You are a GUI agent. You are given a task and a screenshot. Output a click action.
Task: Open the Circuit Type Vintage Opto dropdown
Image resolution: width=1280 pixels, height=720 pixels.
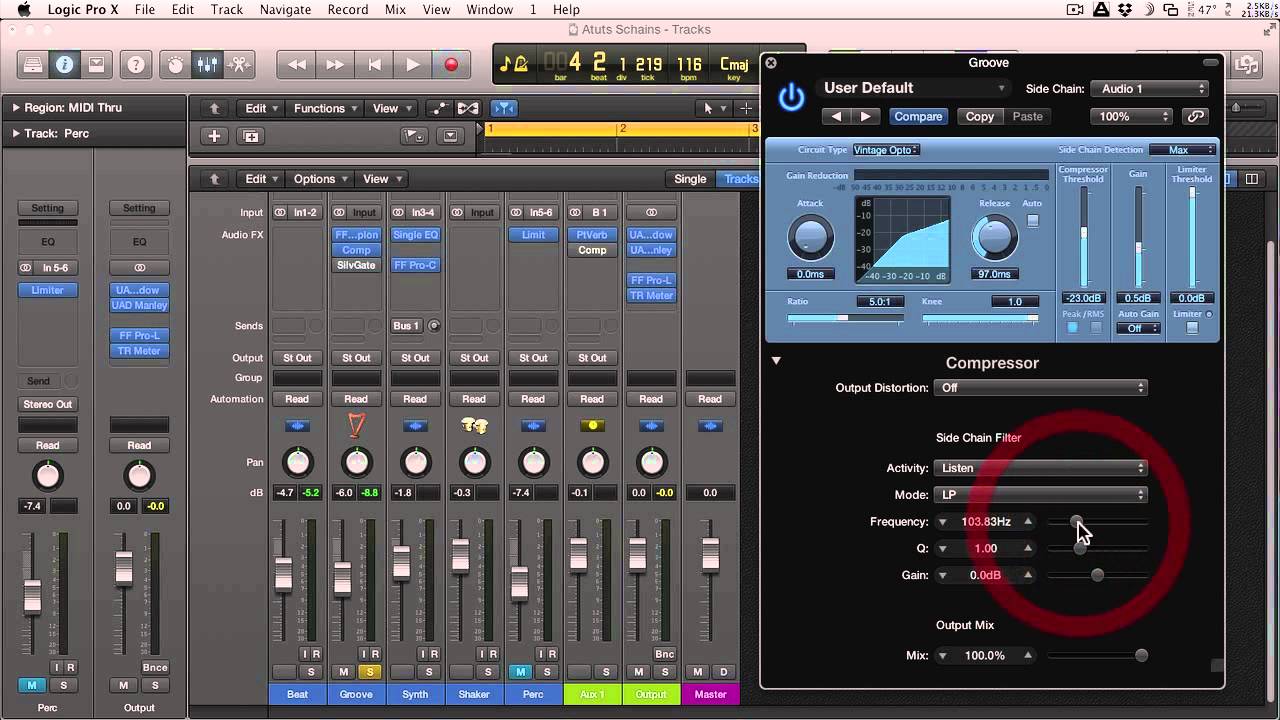(886, 150)
